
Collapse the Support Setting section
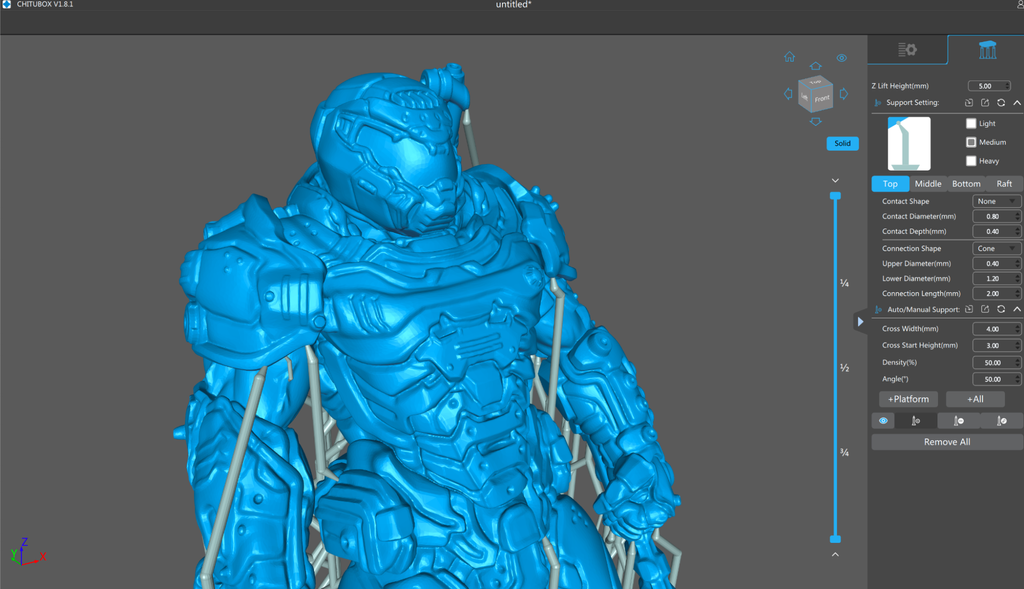click(x=1017, y=102)
